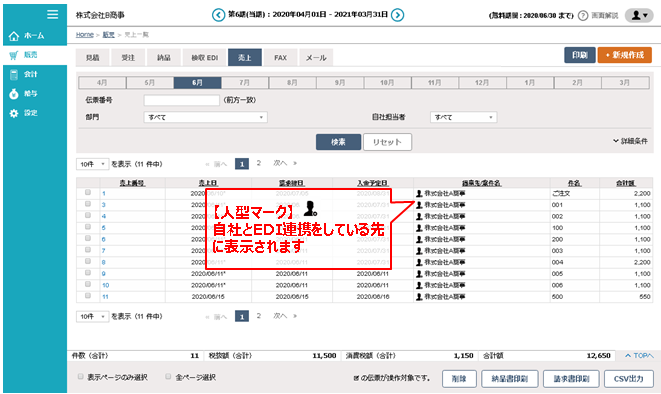Tick checkbox for sales number 6
The image size is (661, 394).
pos(88,238)
